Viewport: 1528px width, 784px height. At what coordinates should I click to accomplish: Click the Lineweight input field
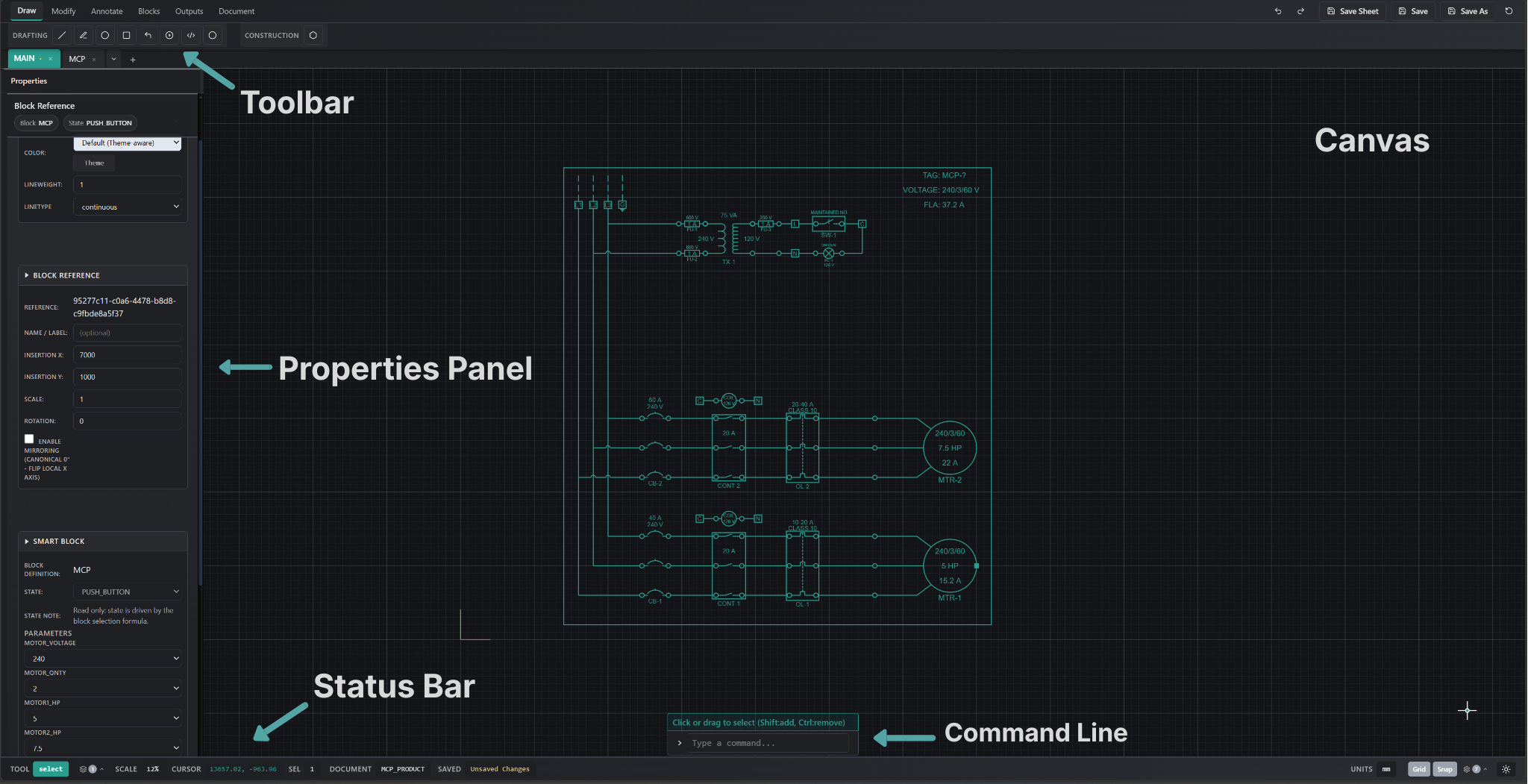pyautogui.click(x=128, y=184)
